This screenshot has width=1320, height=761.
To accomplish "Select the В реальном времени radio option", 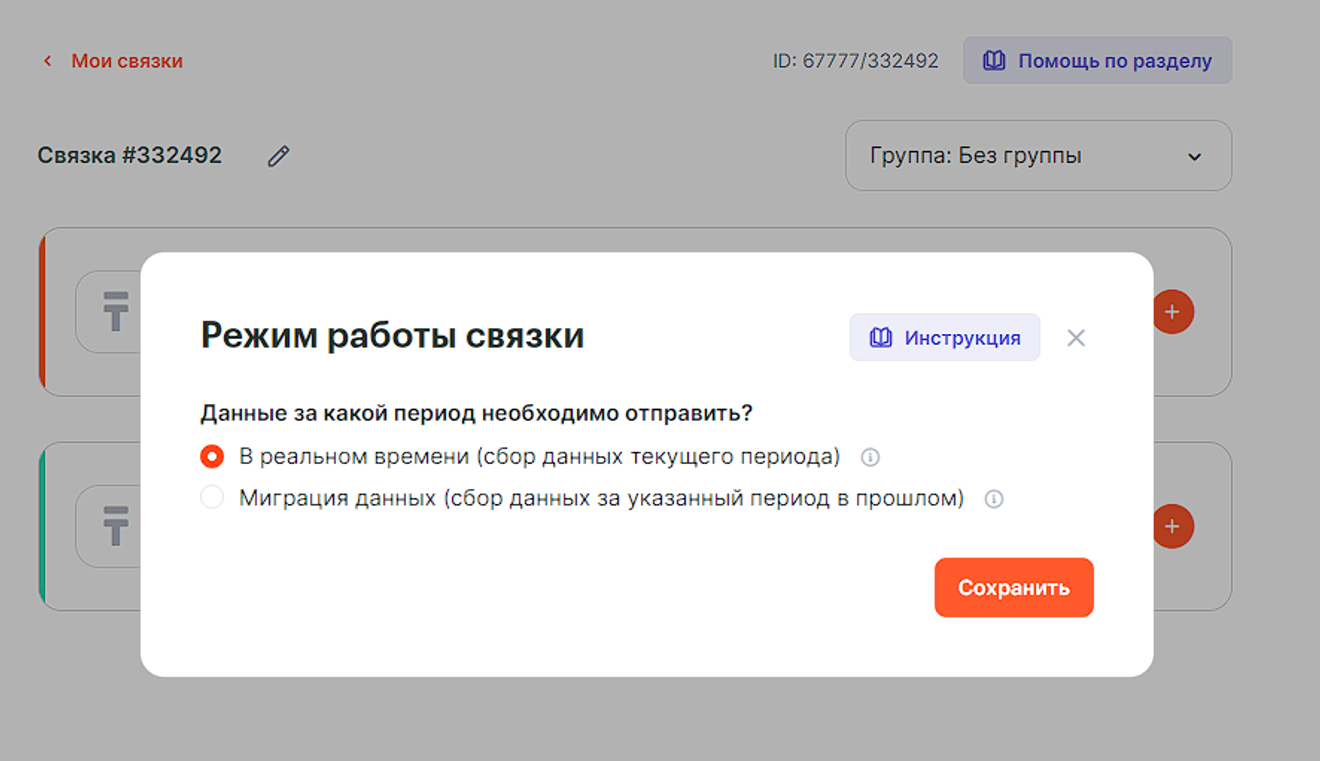I will (212, 457).
